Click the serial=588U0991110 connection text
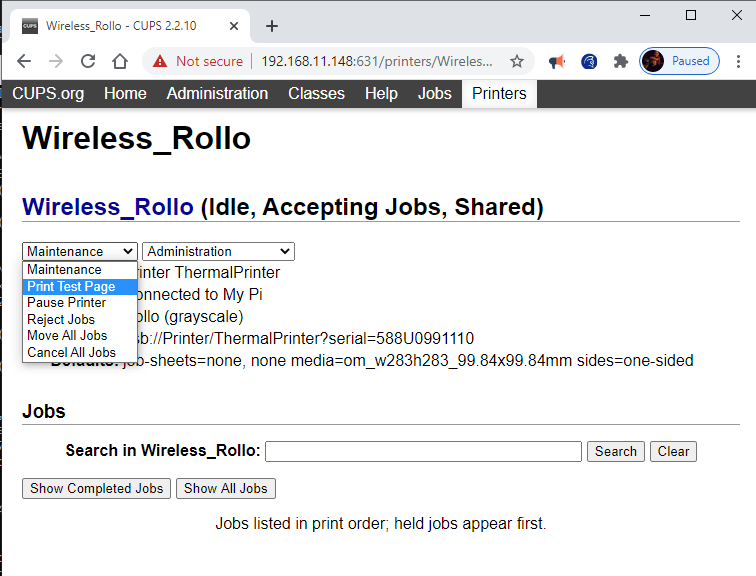The height and width of the screenshot is (576, 756). tap(401, 338)
